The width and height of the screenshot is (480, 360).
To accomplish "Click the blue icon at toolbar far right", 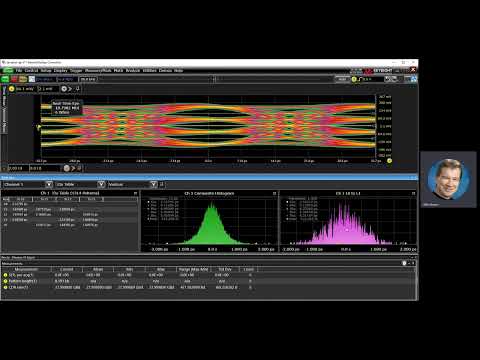I will coord(414,79).
